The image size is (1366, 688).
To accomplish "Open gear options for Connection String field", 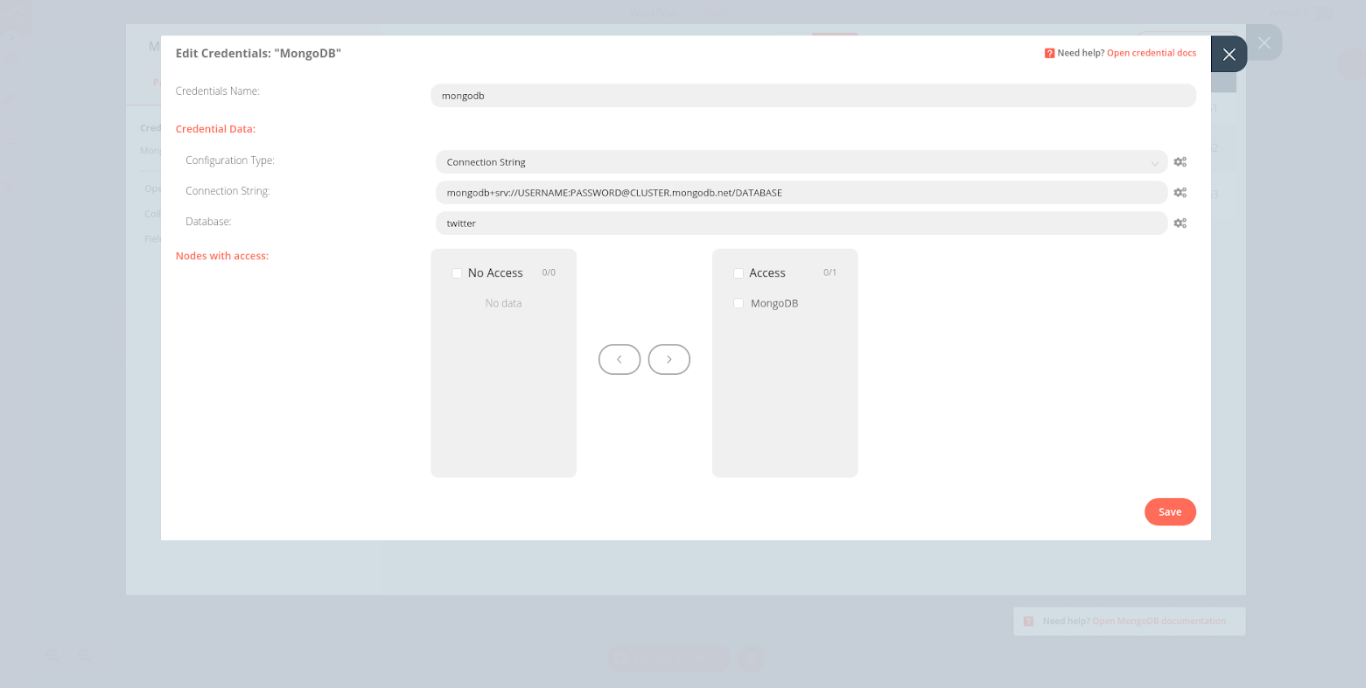I will pyautogui.click(x=1180, y=192).
